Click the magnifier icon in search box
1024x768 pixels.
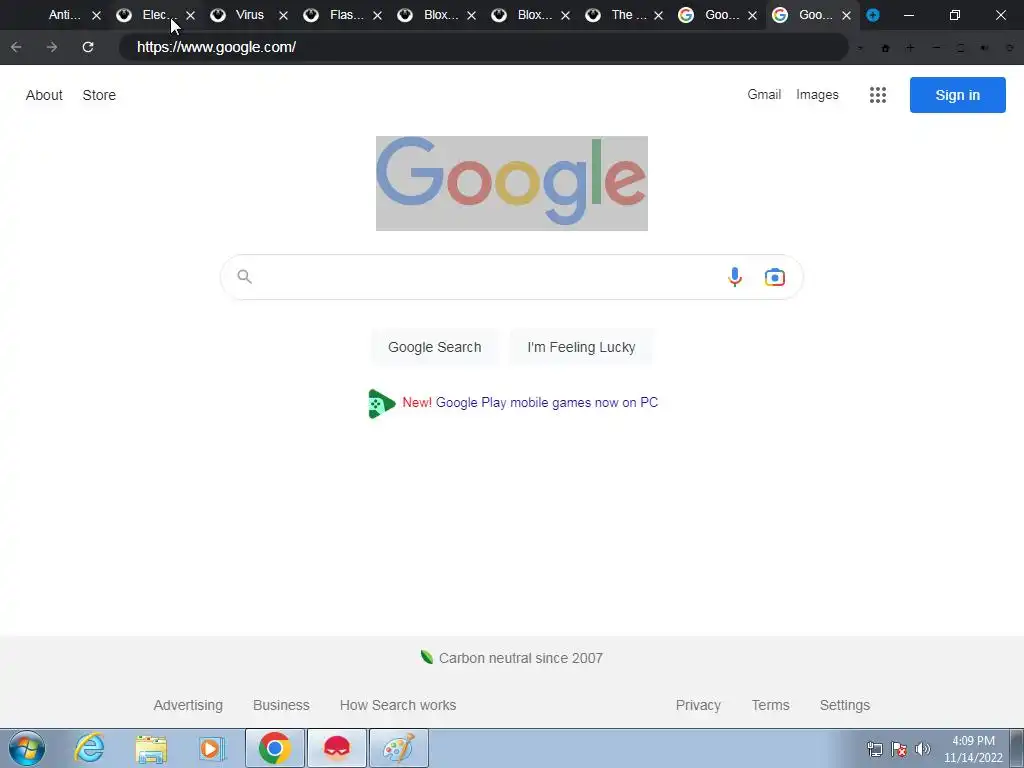point(244,277)
